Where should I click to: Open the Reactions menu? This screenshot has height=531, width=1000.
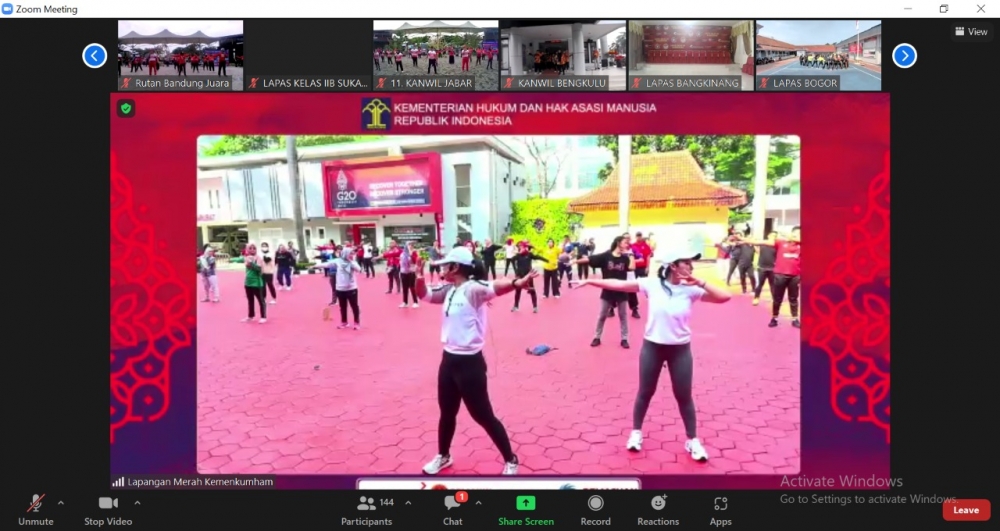coord(658,510)
